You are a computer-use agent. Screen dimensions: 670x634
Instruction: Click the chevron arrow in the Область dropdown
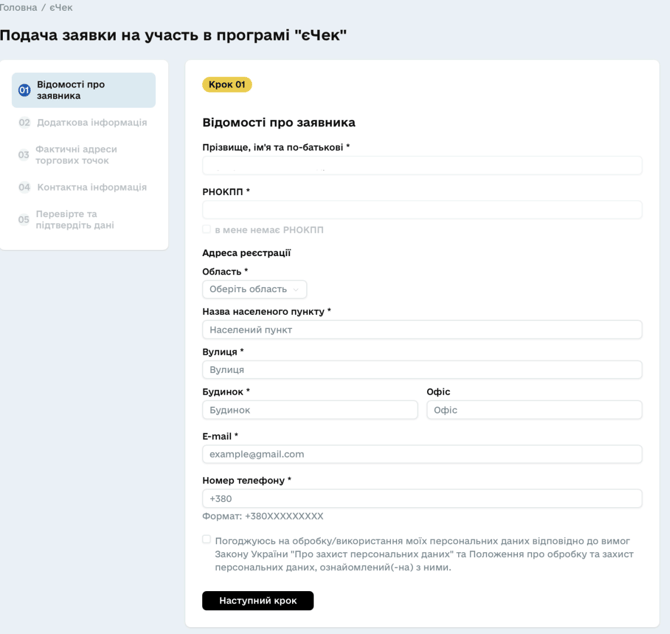(296, 290)
